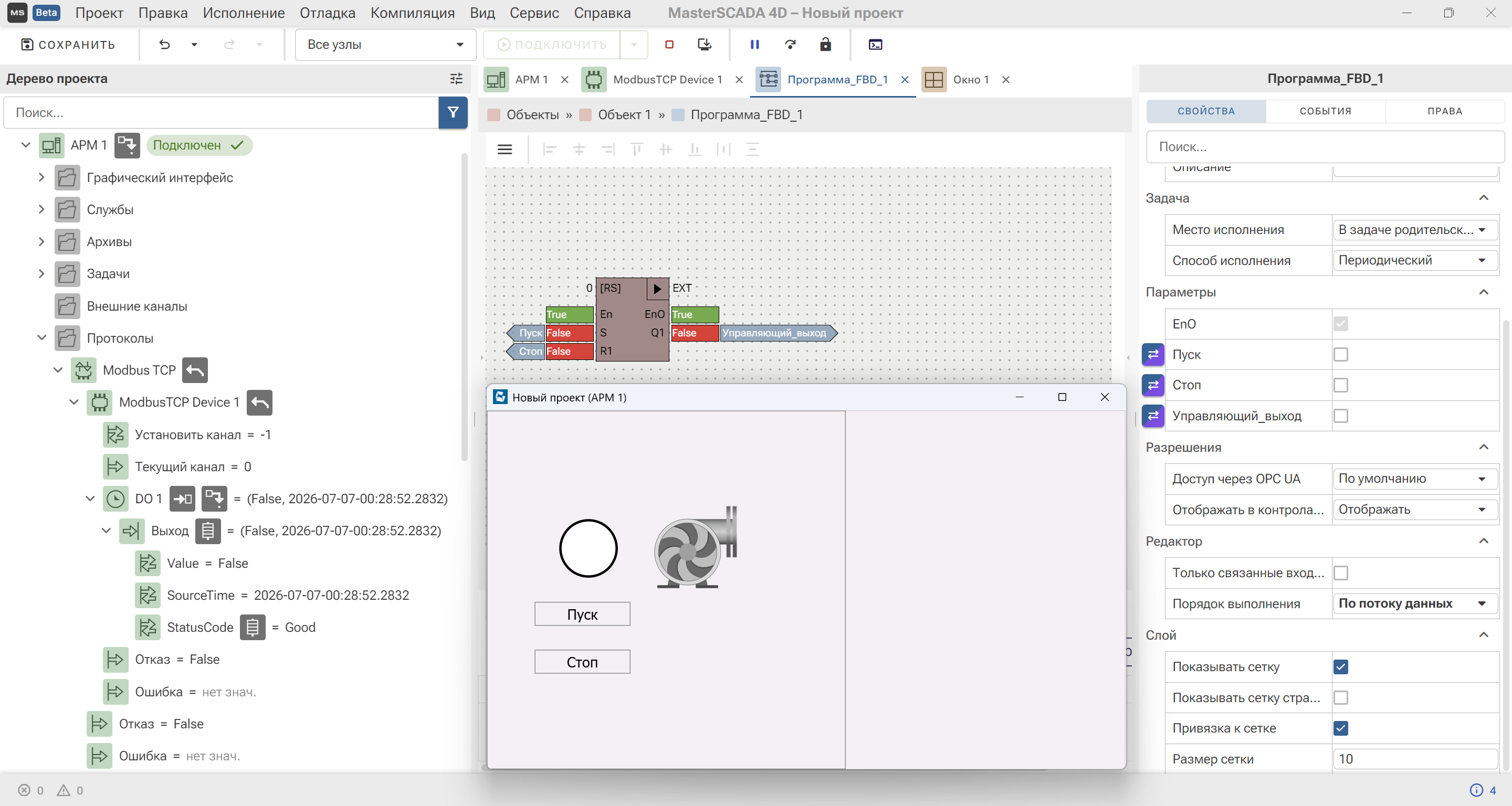Click the undo arrow icon
This screenshot has height=806, width=1512.
point(164,45)
